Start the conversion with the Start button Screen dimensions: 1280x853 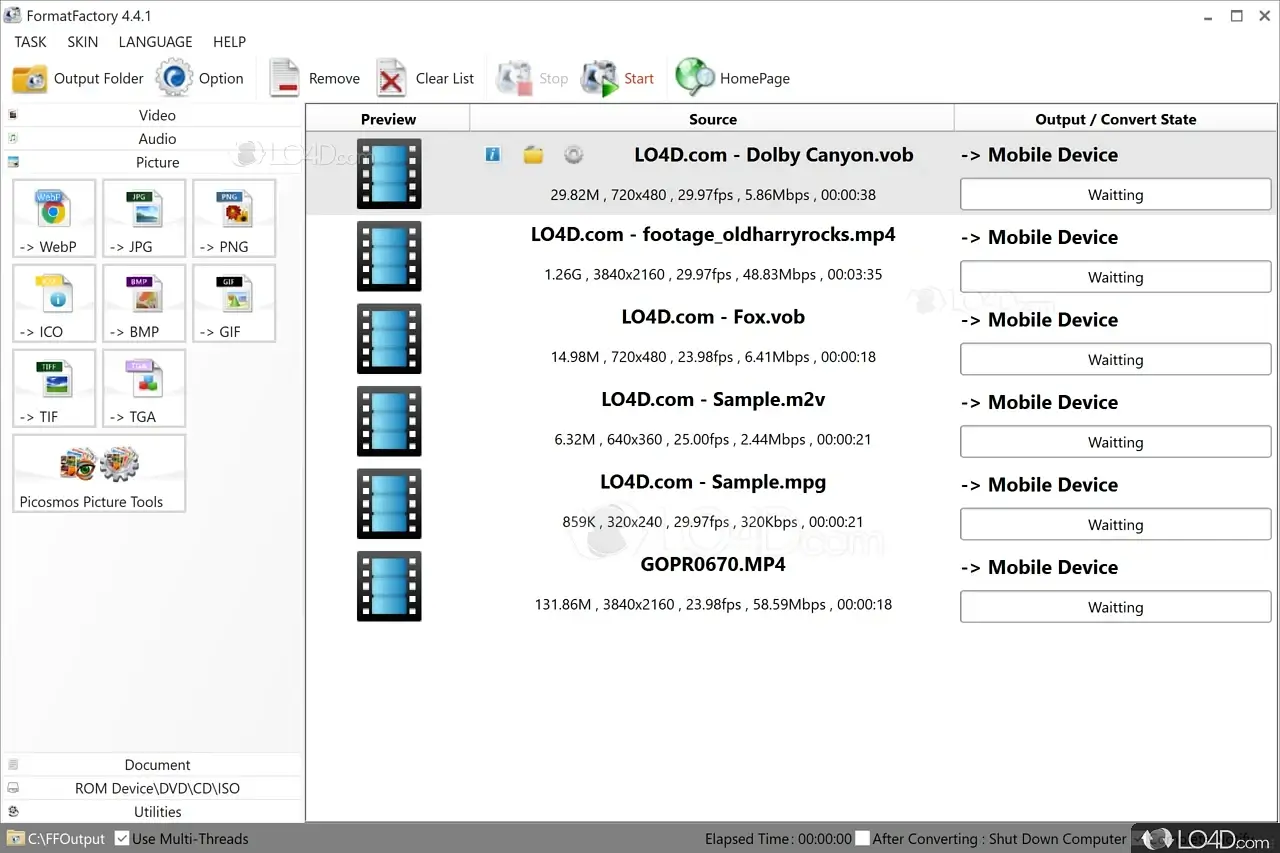click(x=618, y=78)
